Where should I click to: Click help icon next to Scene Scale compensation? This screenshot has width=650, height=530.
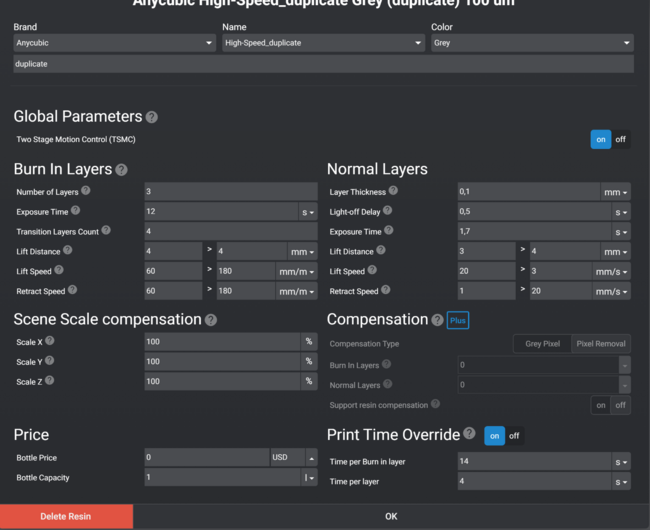pyautogui.click(x=210, y=320)
